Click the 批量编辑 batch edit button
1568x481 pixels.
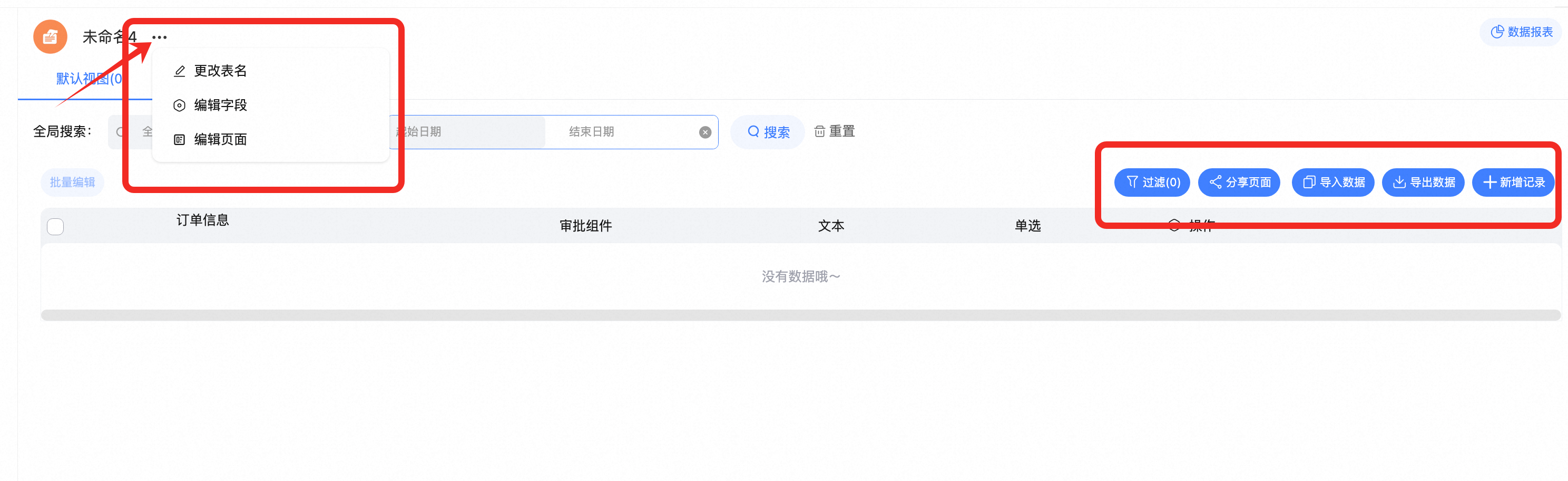pos(72,182)
